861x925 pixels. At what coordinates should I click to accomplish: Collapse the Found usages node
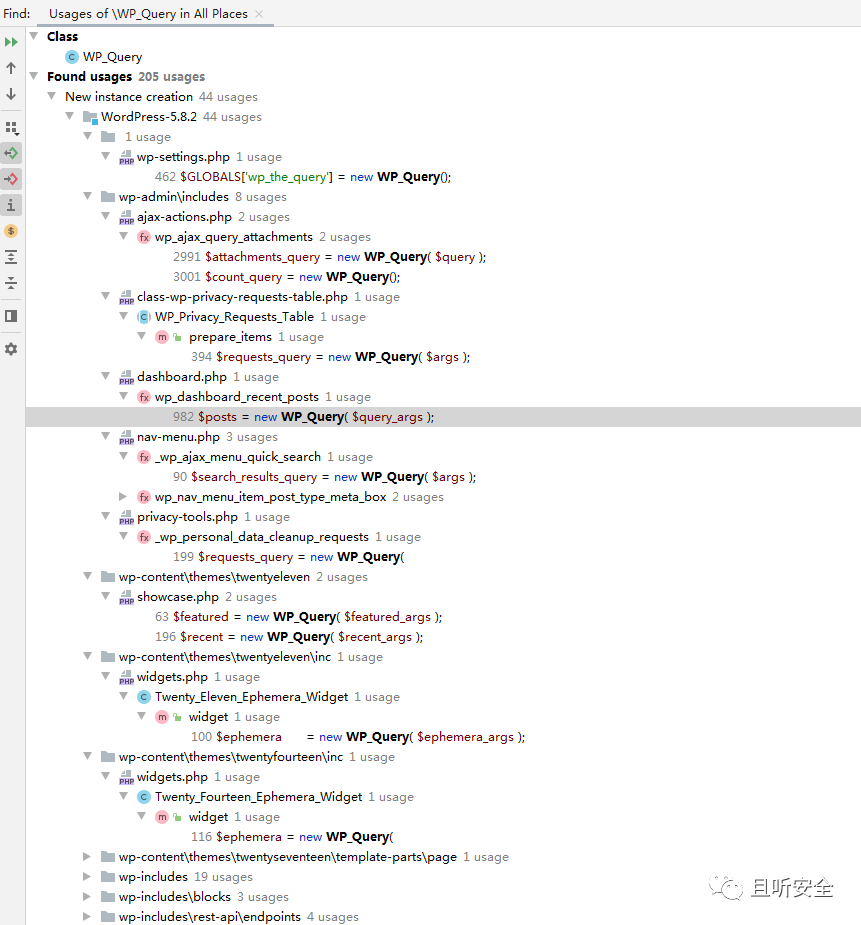pos(34,76)
